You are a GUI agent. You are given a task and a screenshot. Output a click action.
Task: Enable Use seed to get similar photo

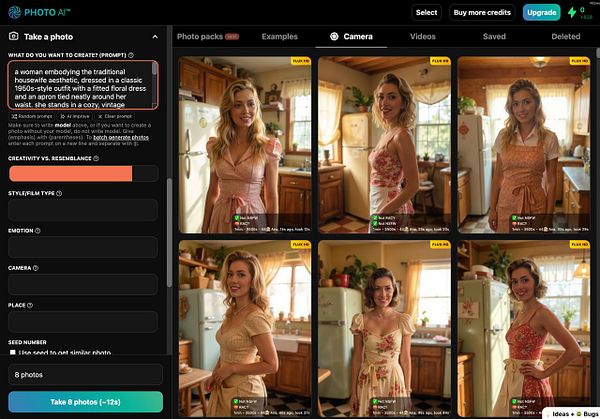point(13,352)
